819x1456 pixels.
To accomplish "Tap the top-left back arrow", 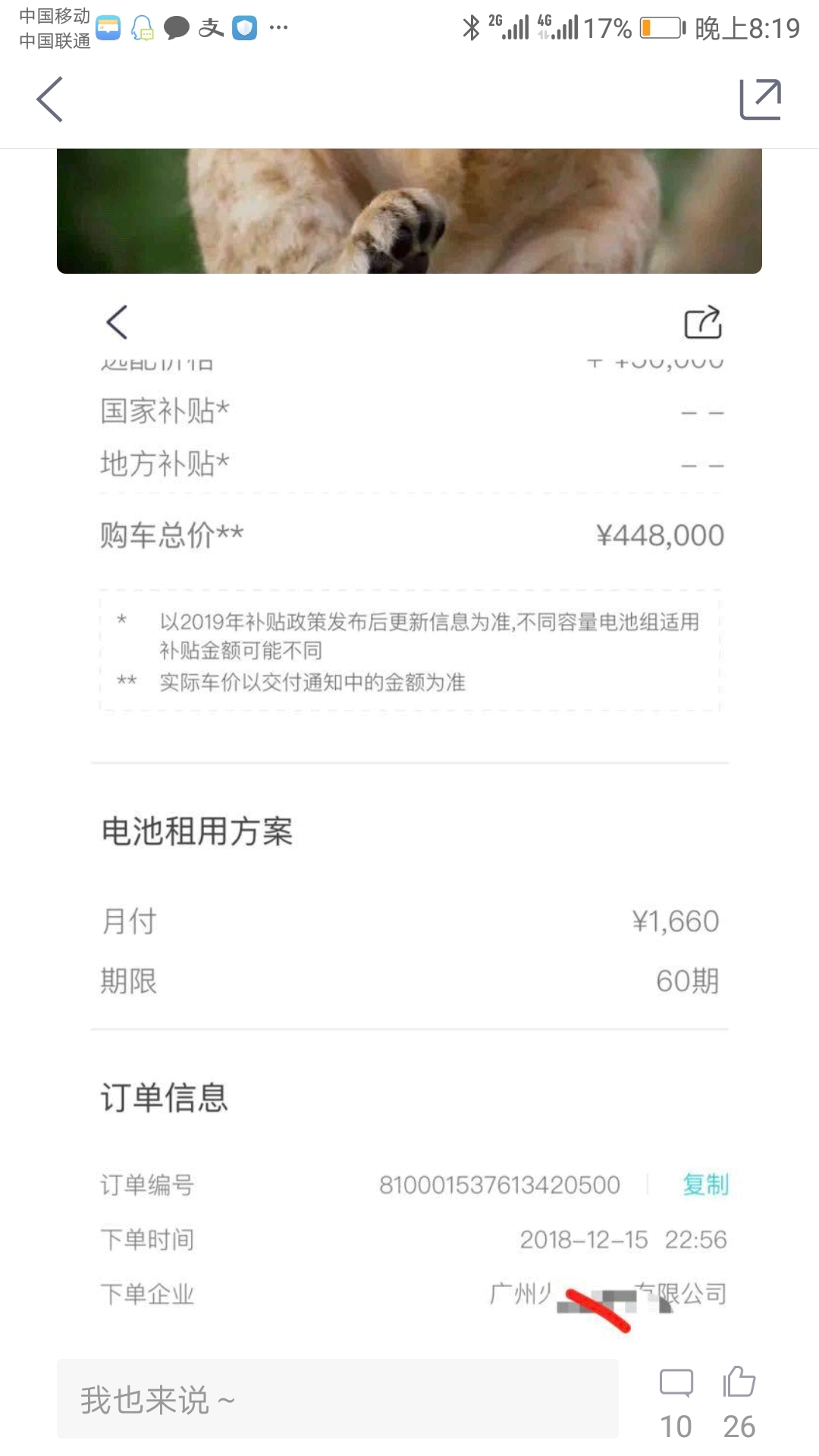I will point(49,99).
